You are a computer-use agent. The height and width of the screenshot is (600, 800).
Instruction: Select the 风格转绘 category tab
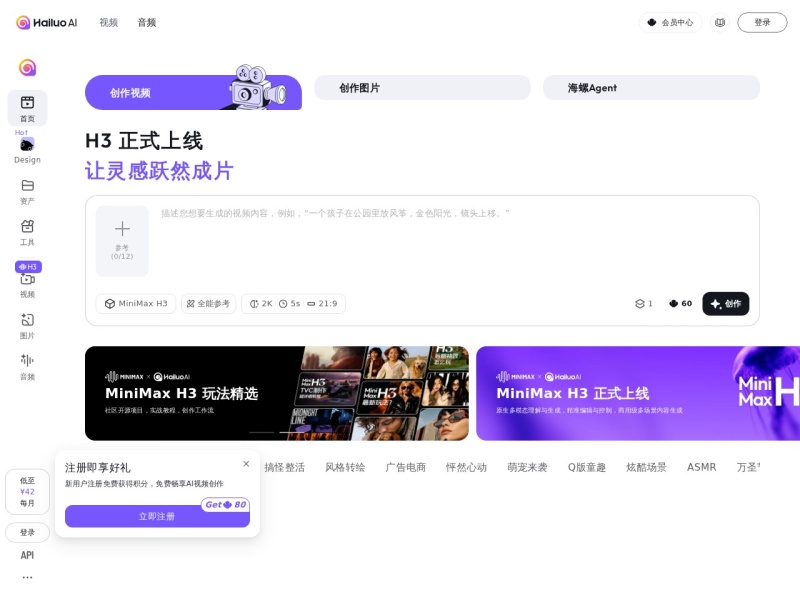point(345,467)
